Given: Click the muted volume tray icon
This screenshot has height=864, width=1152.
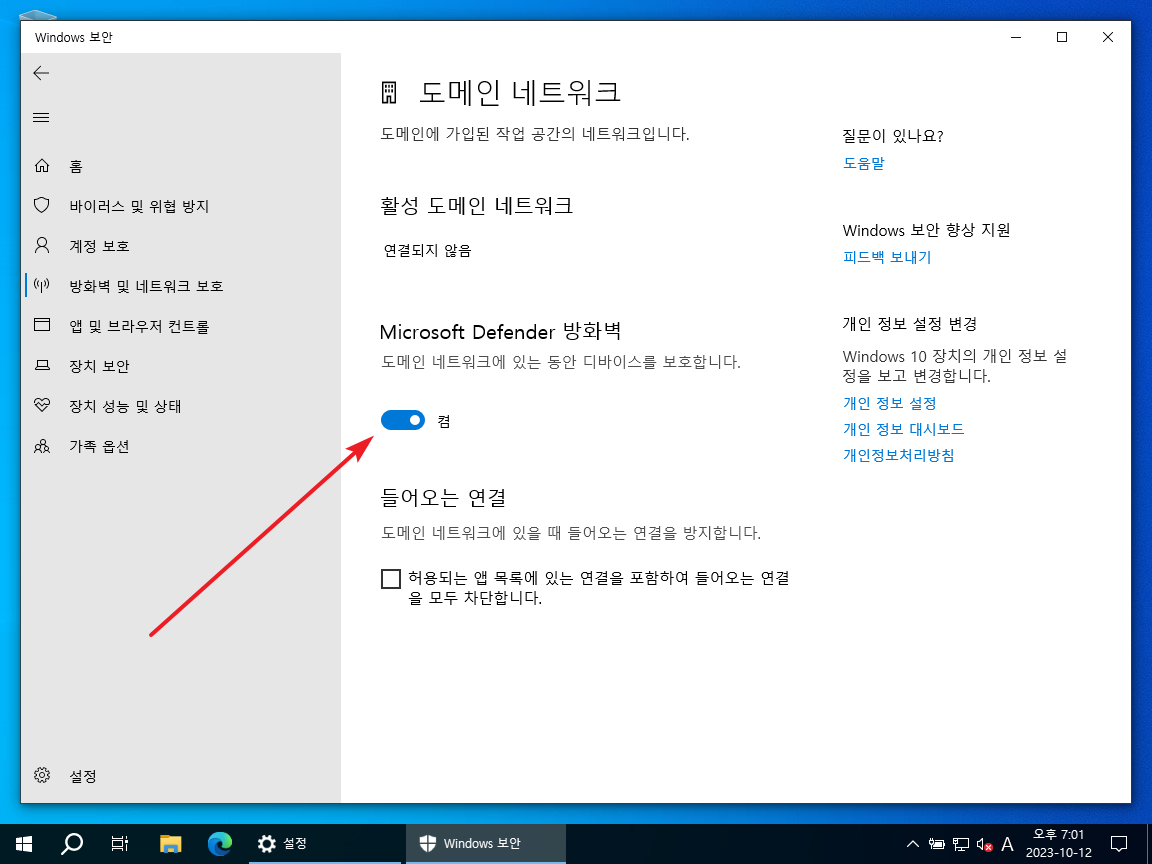Looking at the screenshot, I should click(984, 845).
